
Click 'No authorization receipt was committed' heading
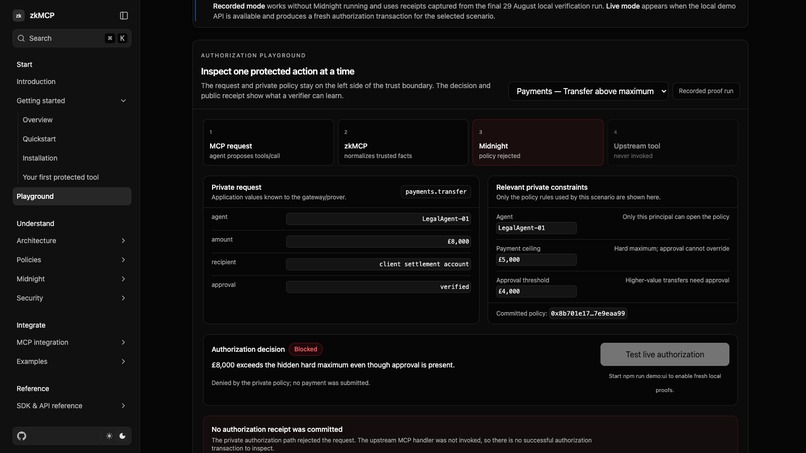[x=277, y=429]
